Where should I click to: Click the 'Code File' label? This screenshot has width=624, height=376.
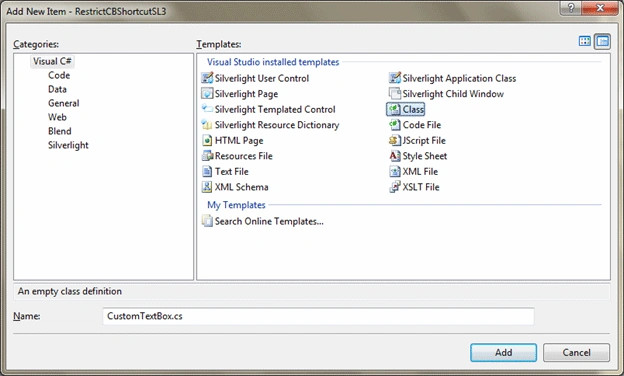(422, 125)
